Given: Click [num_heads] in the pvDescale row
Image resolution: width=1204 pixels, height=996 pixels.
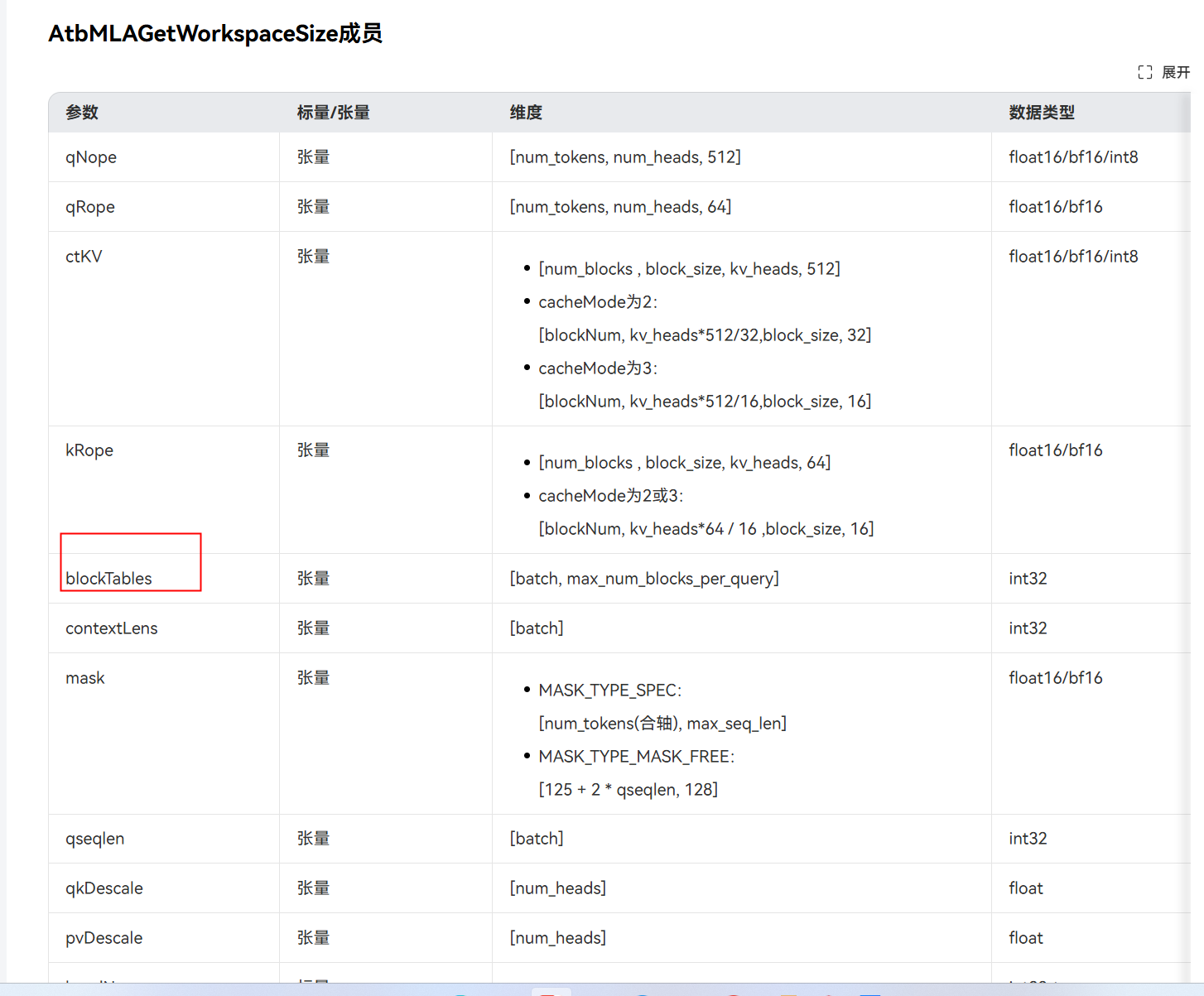Looking at the screenshot, I should (558, 938).
